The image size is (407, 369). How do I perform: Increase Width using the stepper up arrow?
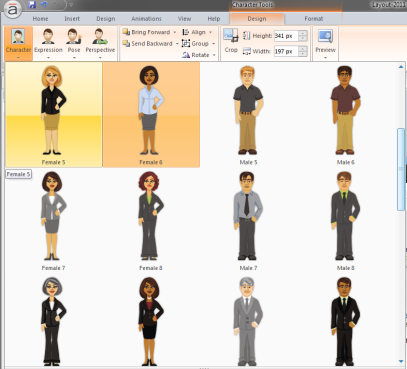coord(303,49)
